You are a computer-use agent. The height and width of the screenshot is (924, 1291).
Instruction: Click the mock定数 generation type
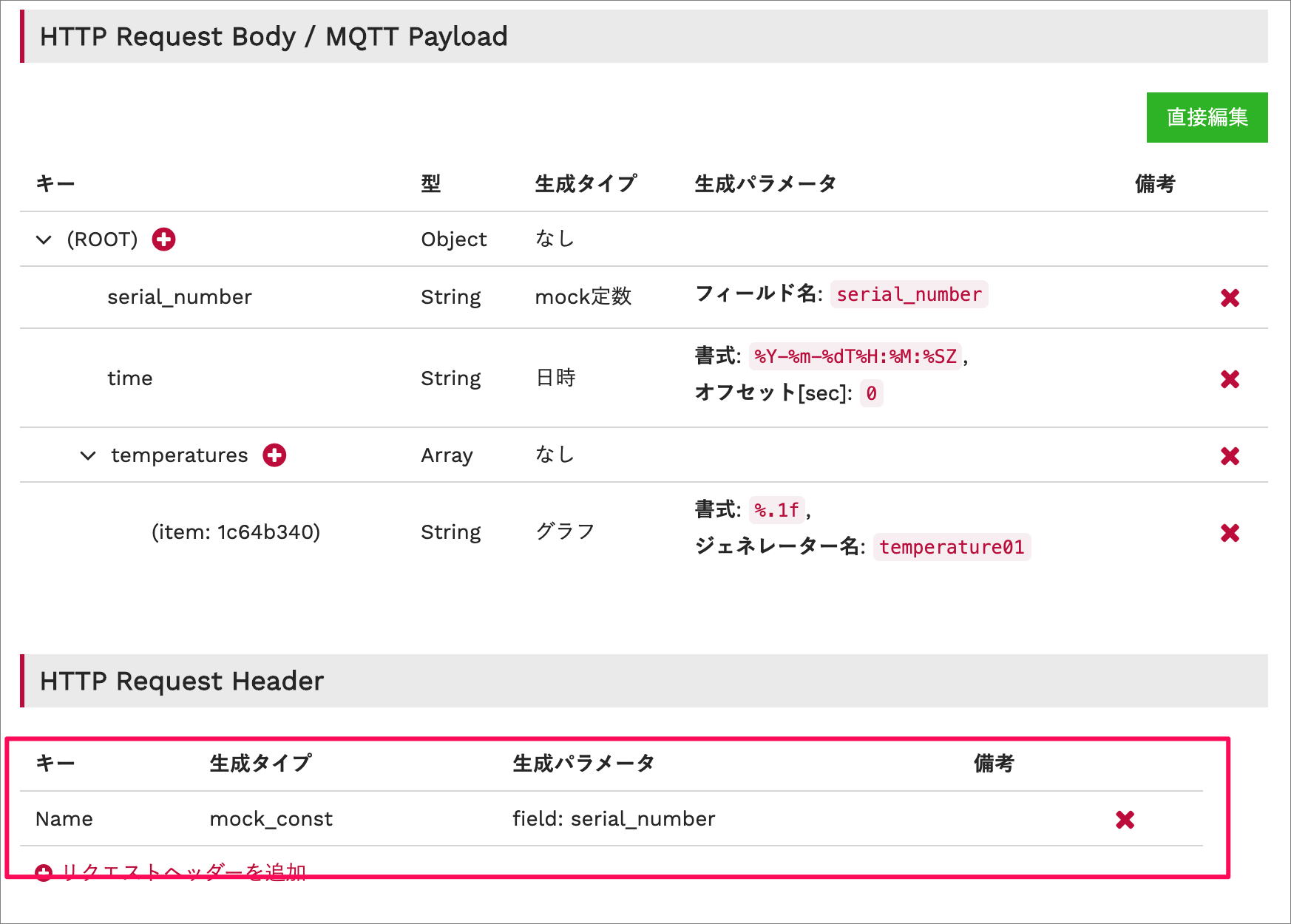click(583, 297)
